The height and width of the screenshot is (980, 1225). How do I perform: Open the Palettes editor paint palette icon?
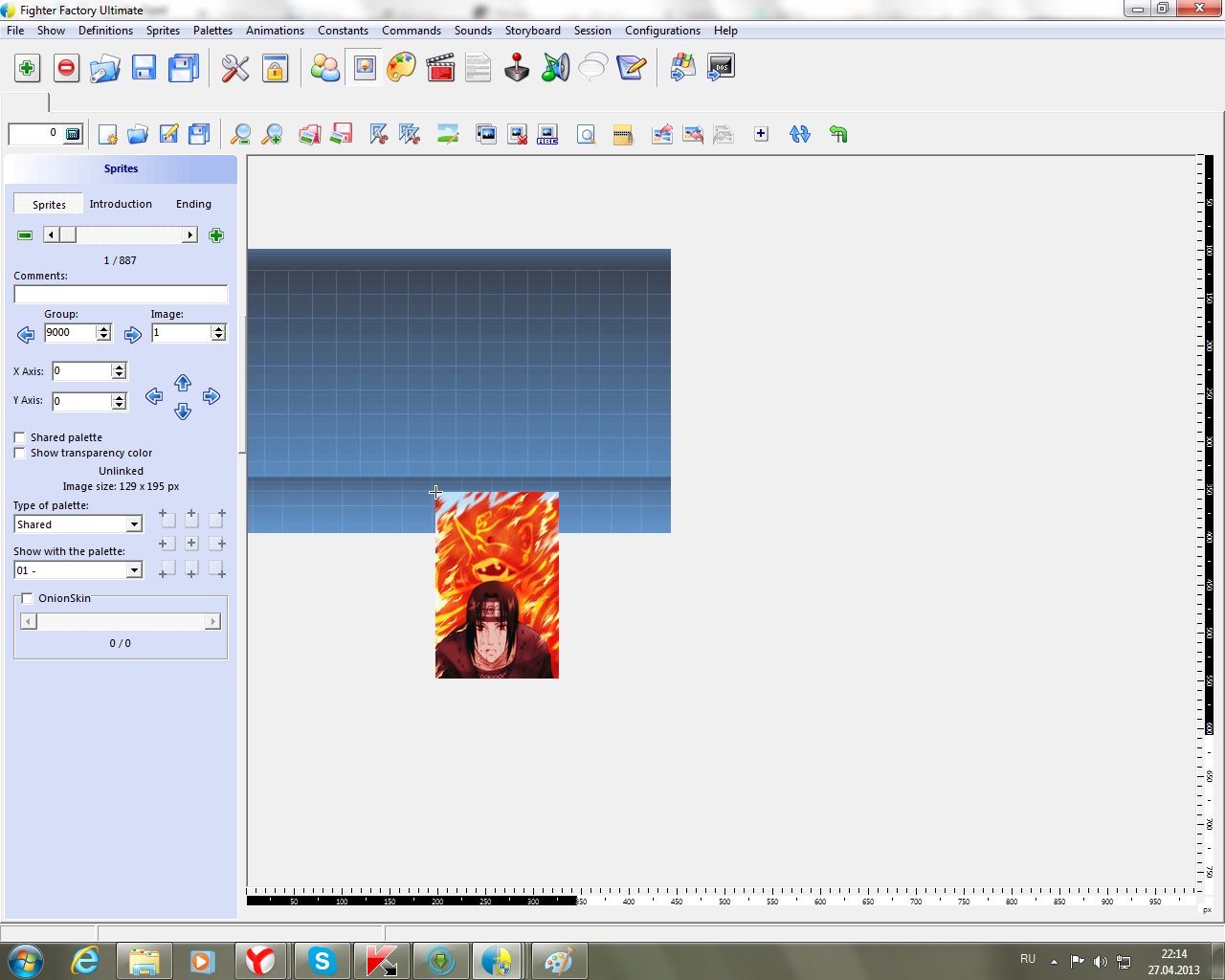(x=402, y=68)
